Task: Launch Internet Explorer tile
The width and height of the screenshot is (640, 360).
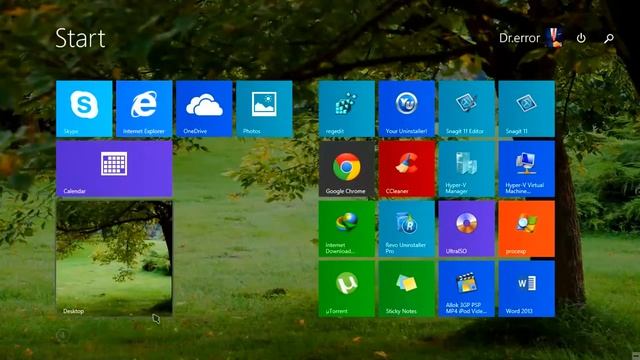Action: point(144,109)
